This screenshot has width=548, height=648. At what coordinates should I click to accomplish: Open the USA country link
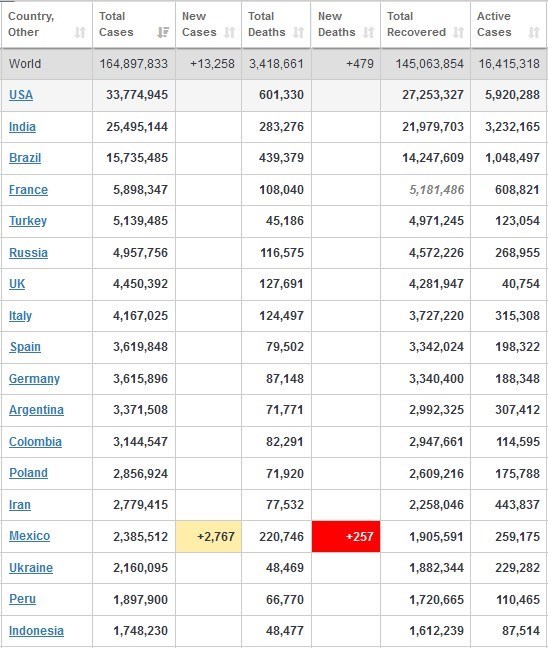(x=21, y=95)
